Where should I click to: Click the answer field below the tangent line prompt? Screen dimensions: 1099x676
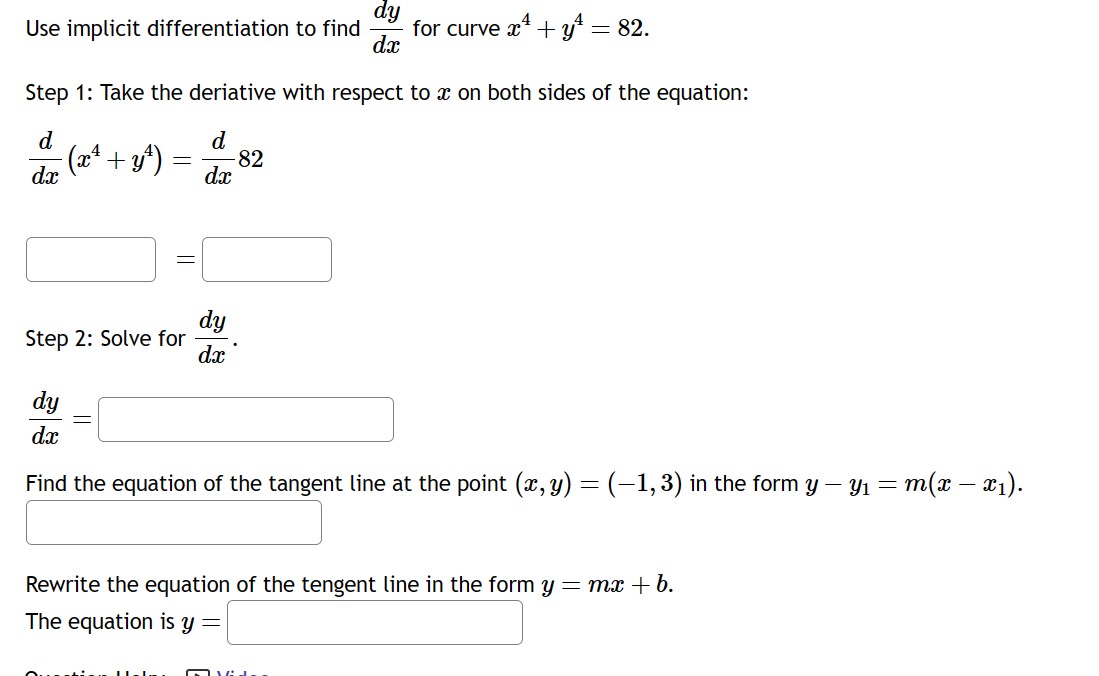173,522
